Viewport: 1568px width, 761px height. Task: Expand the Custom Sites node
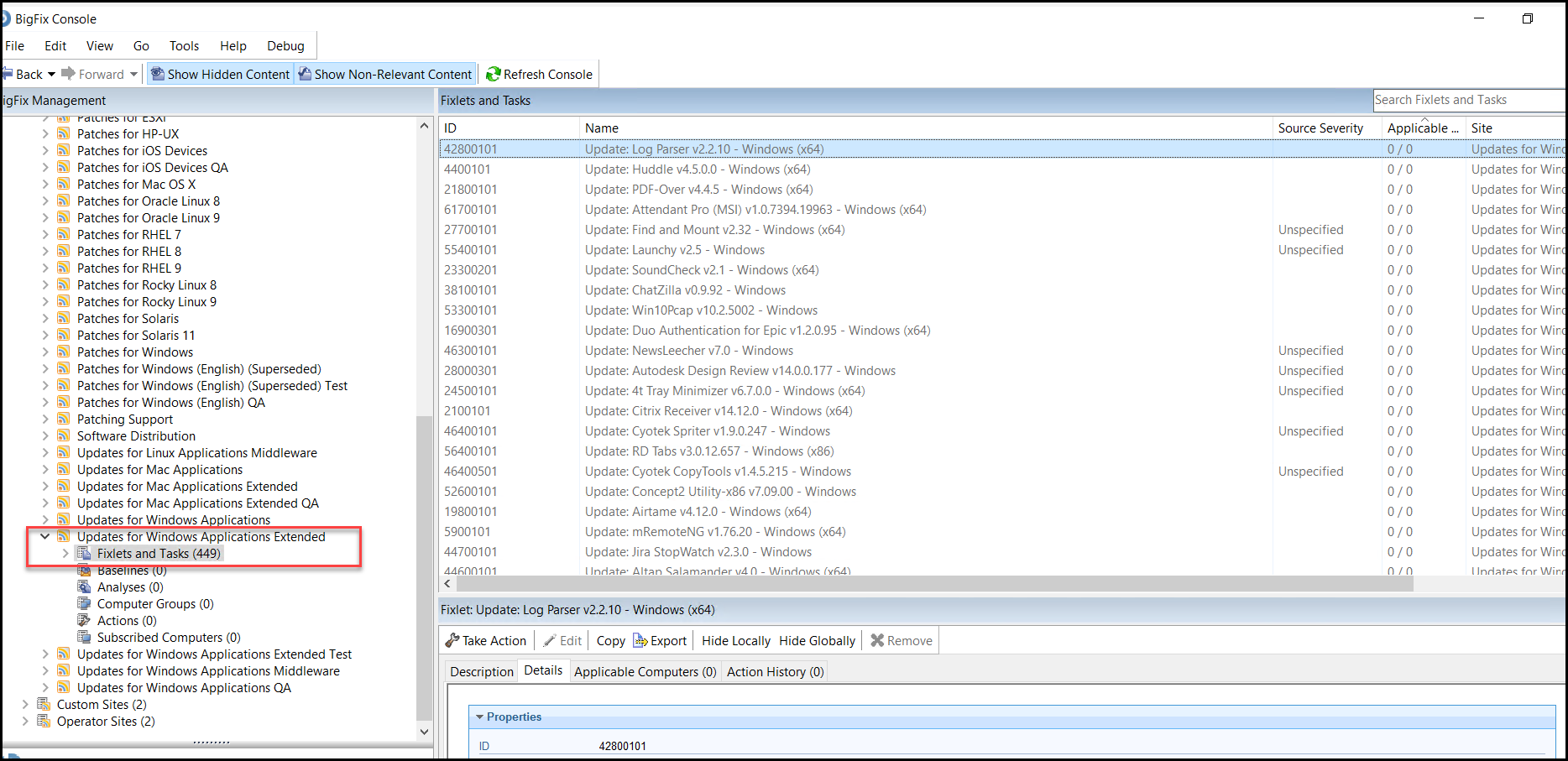25,704
